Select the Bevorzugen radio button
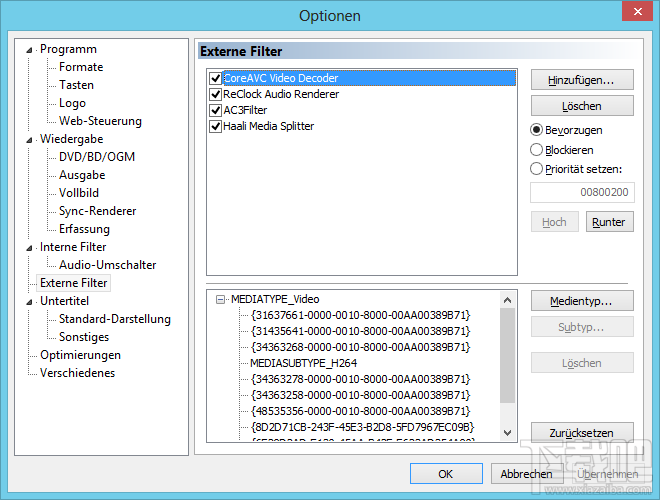Screen dimensions: 660x500 pos(536,130)
